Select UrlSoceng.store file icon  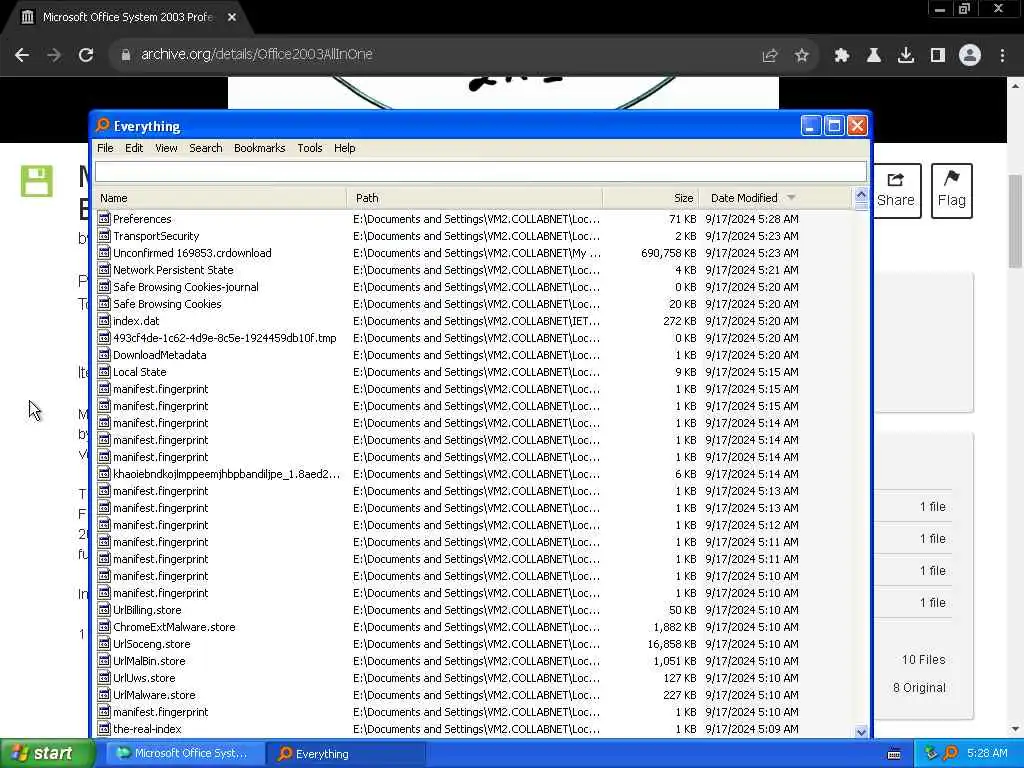pos(104,644)
